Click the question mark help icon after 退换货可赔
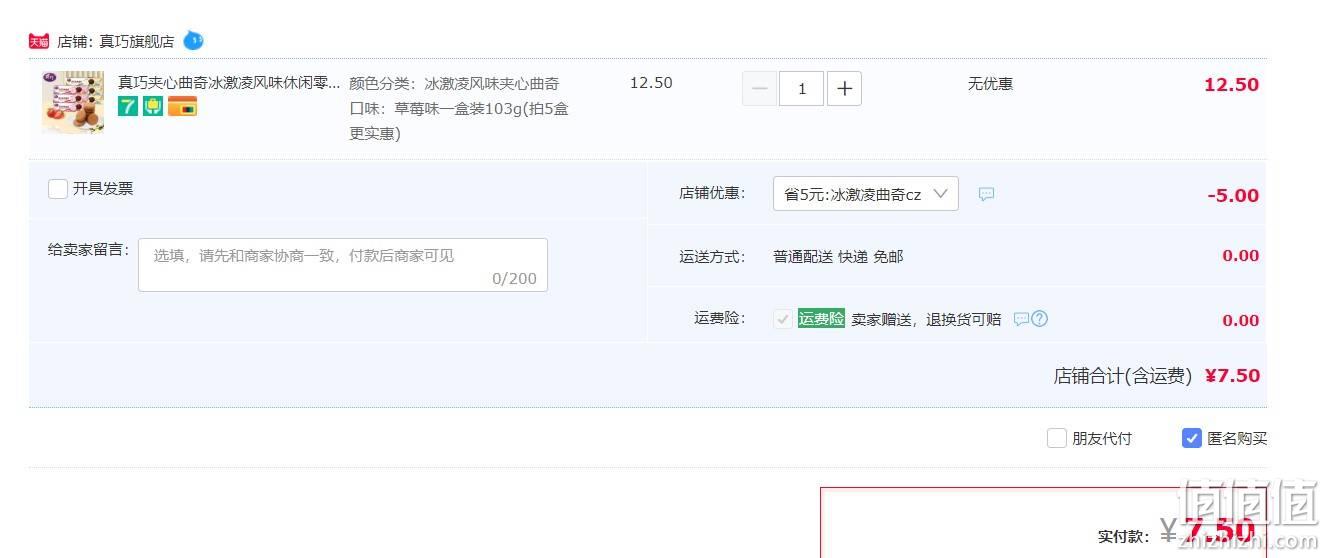Screen dimensions: 1327x558 tap(1040, 319)
